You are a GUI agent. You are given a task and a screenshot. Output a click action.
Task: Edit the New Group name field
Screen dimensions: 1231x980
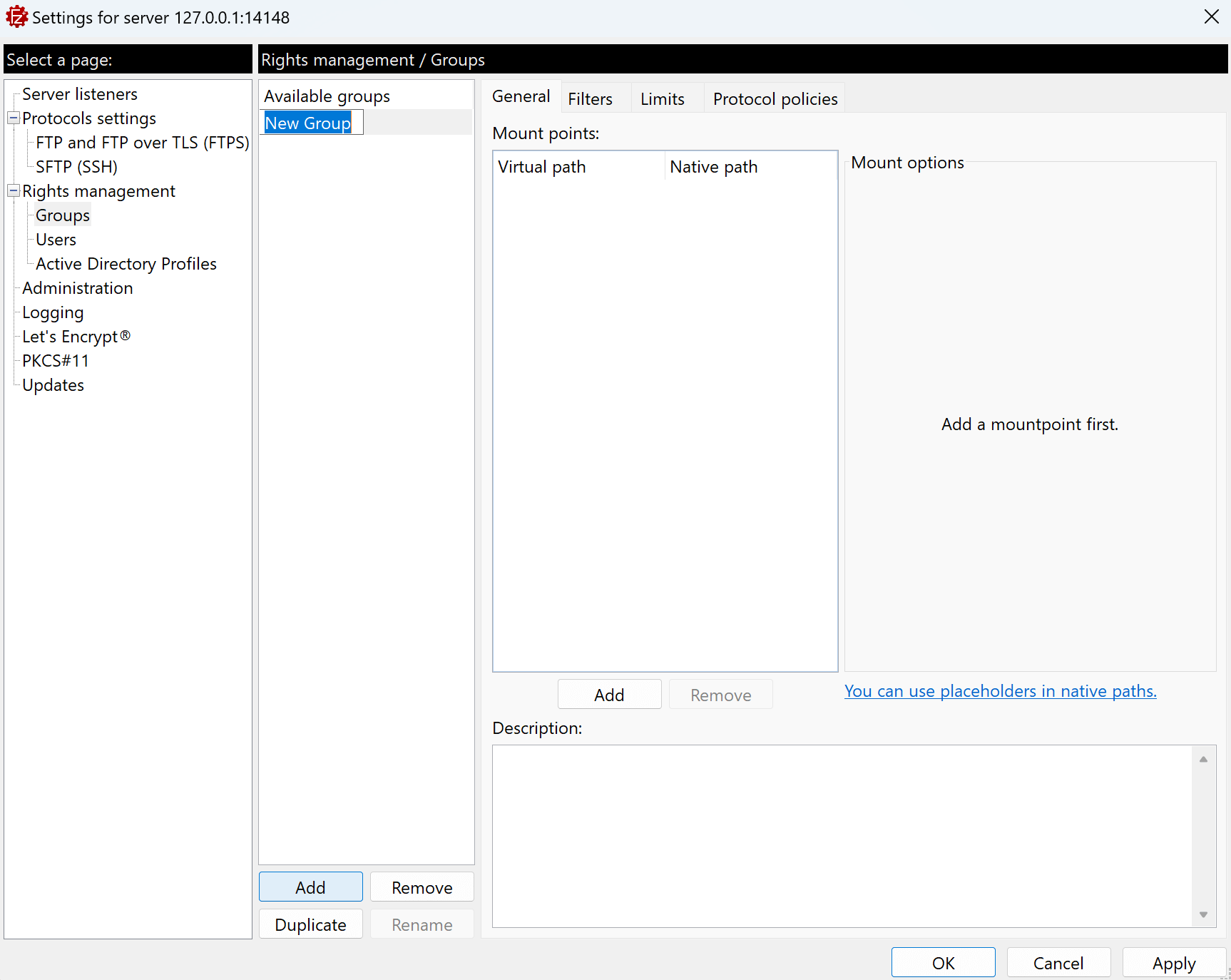(312, 123)
